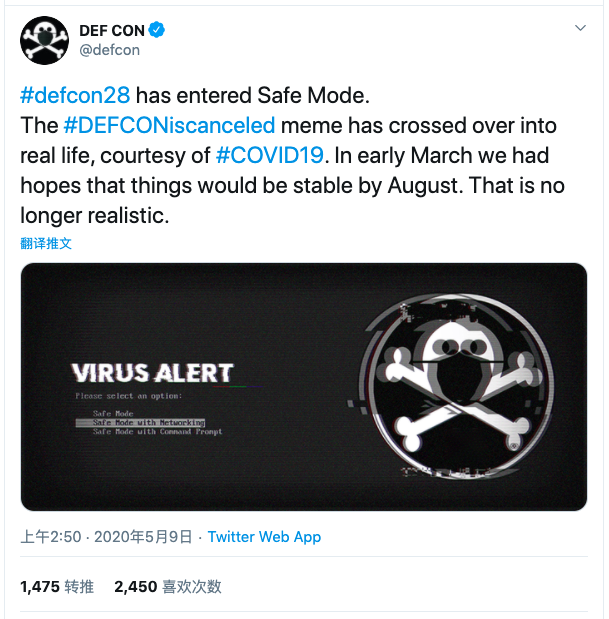This screenshot has width=609, height=619.
Task: Open the Twitter Web App source link
Action: tap(264, 537)
